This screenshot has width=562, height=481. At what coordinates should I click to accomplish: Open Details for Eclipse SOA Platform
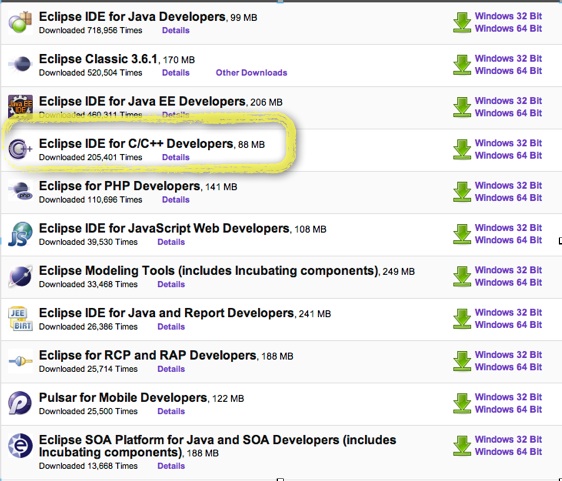click(171, 466)
